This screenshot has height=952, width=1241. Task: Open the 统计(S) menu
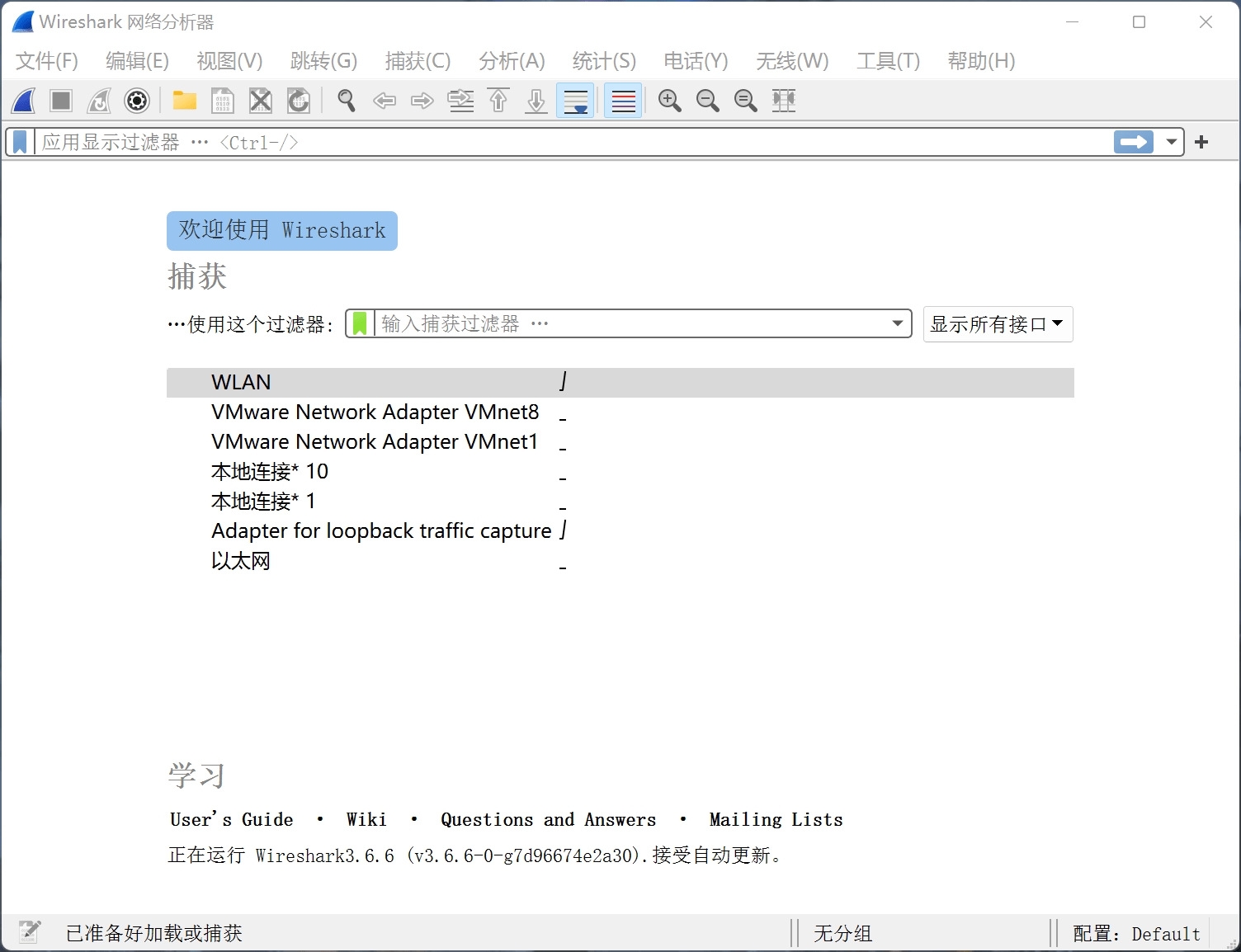point(604,61)
